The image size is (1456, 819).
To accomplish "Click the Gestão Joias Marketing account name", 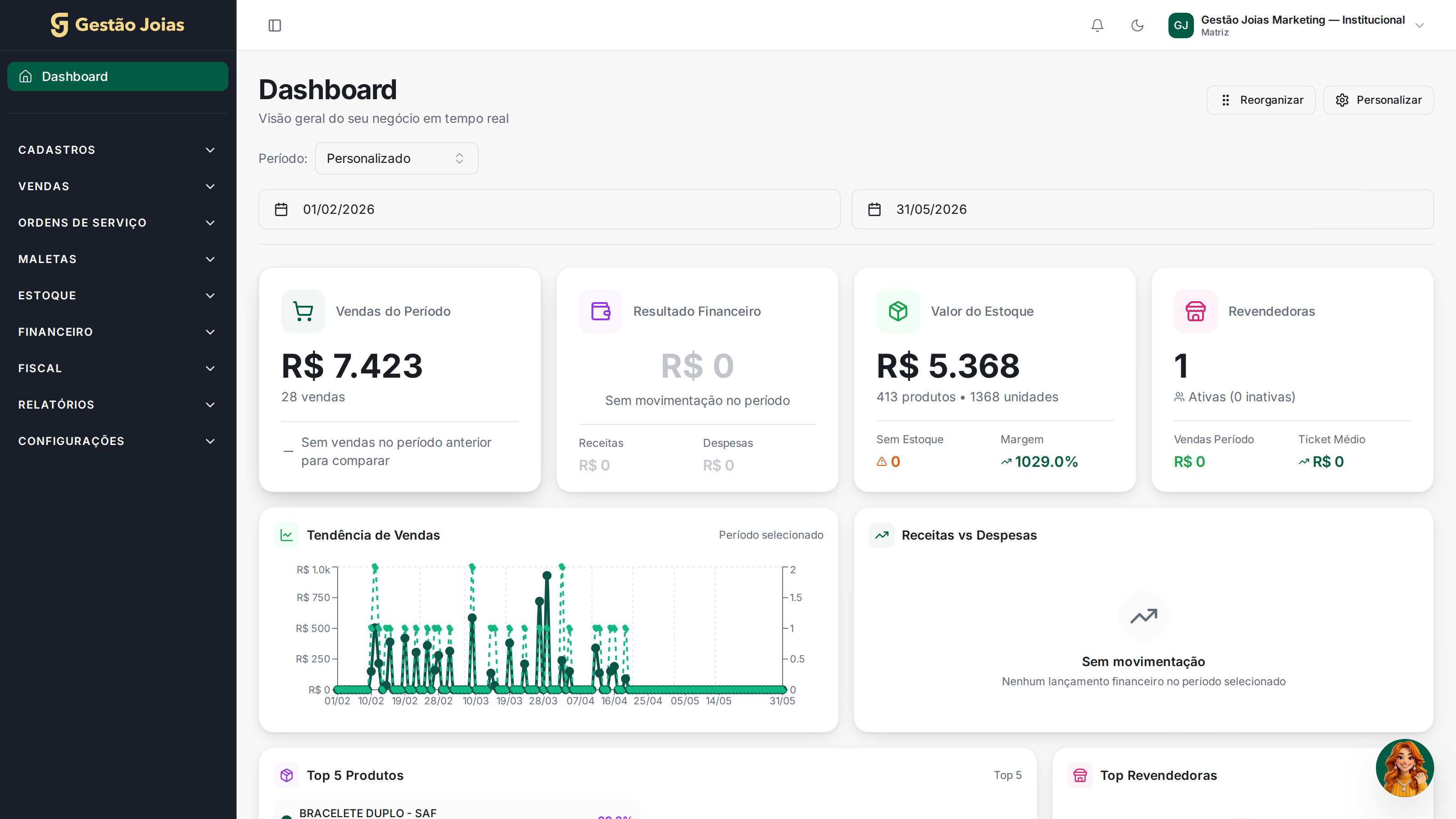I will coord(1302,20).
